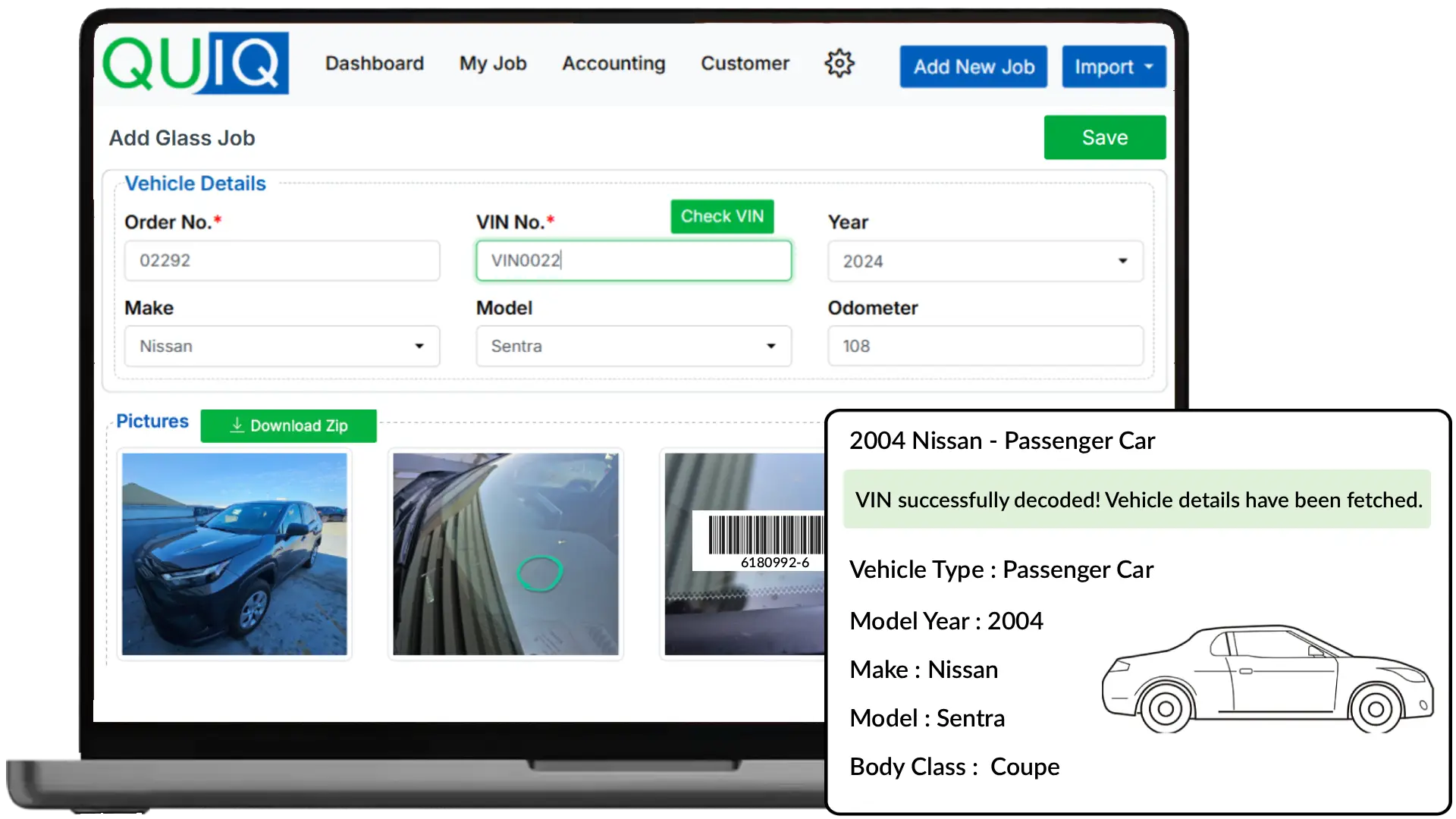Focus the Order No. input field
Screen dimensions: 1456x819
click(281, 261)
